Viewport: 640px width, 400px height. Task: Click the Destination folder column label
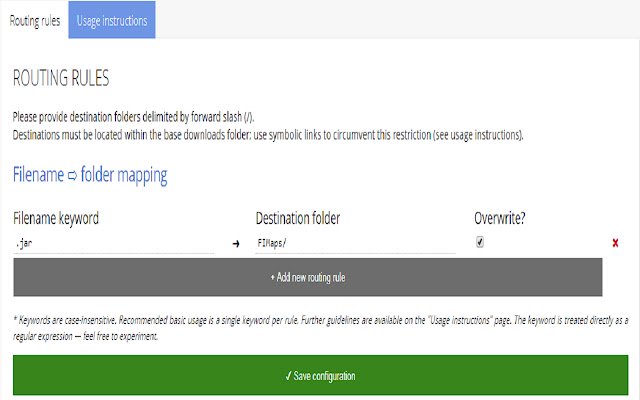coord(298,218)
